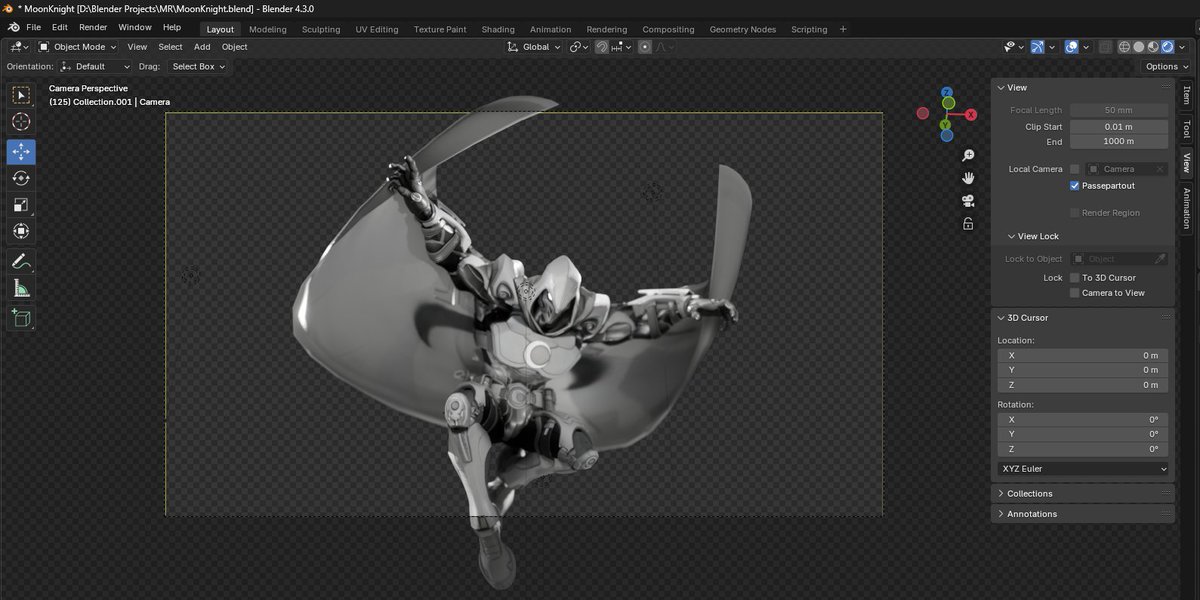Open the Tool sidebar tab

1187,129
